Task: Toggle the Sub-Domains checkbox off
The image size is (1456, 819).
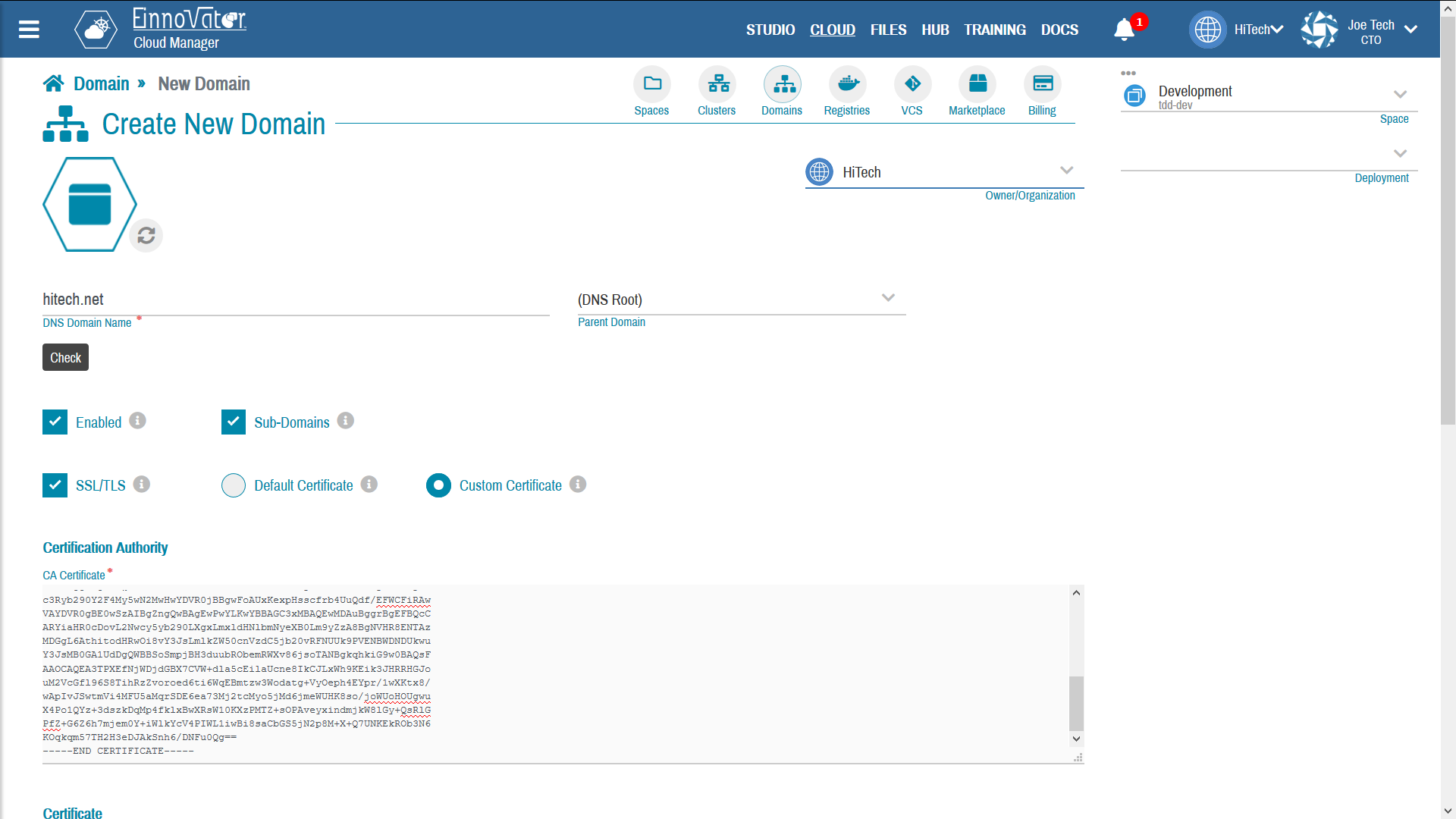Action: pos(232,421)
